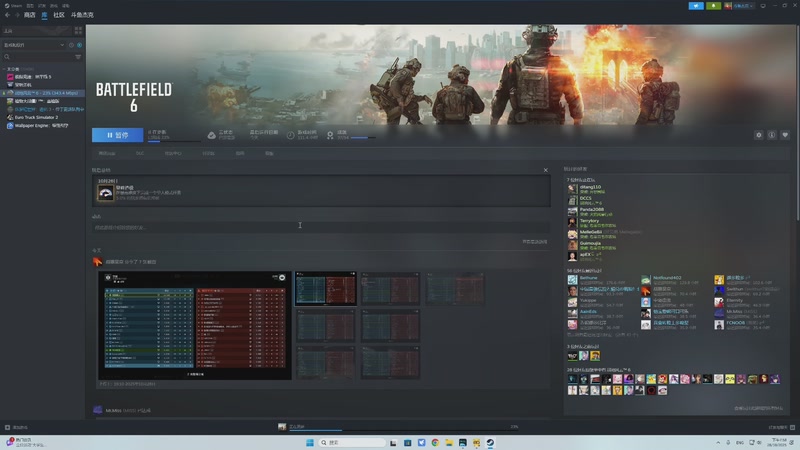Open the Steam icon on Windows taskbar

click(x=490, y=442)
